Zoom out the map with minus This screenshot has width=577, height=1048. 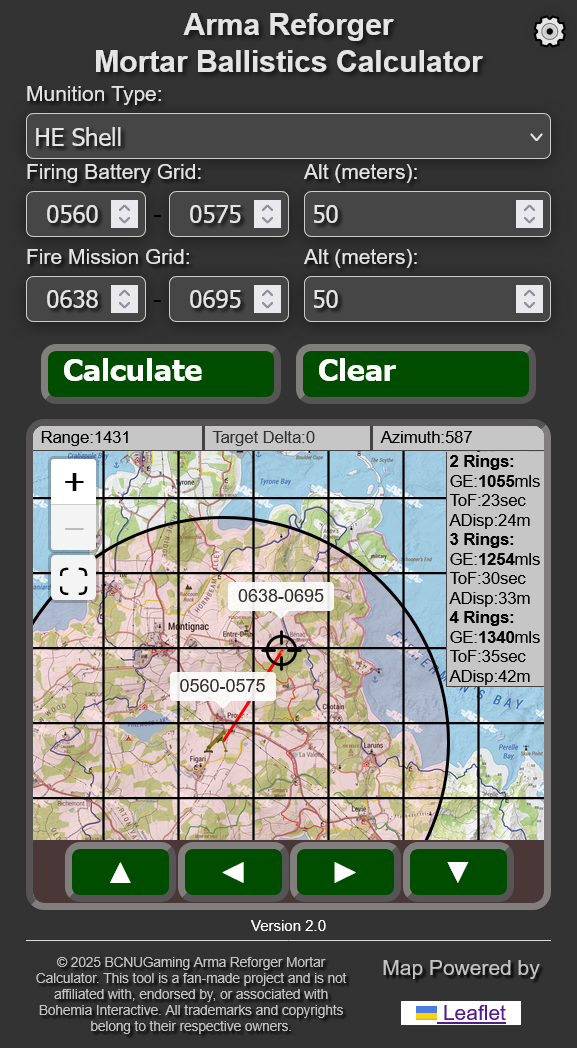(74, 527)
